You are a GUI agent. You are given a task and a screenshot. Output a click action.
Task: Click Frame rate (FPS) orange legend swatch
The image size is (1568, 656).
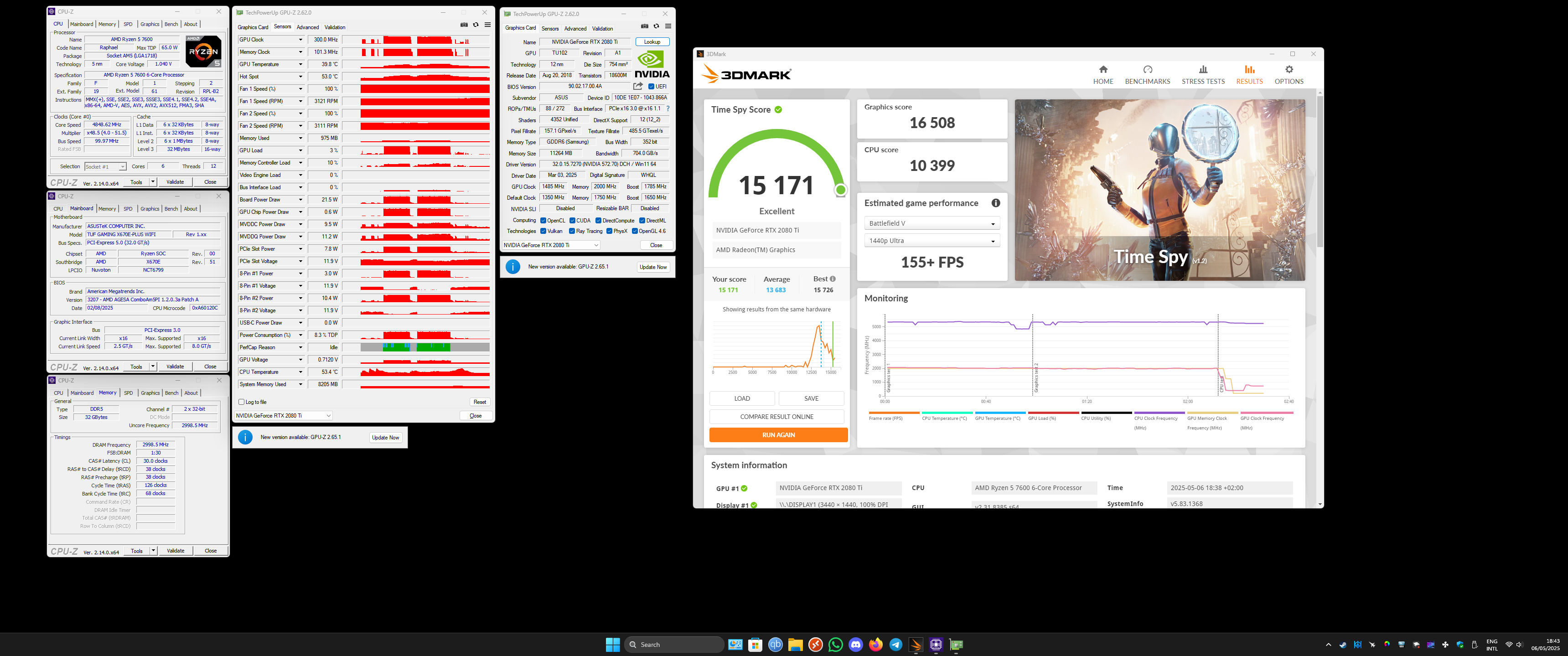click(894, 413)
